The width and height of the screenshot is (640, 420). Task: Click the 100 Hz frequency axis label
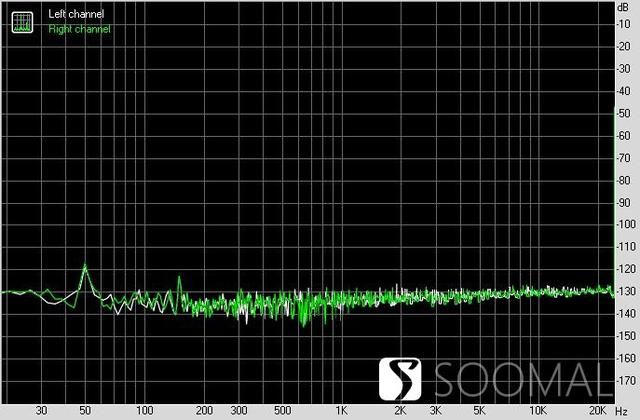[144, 411]
